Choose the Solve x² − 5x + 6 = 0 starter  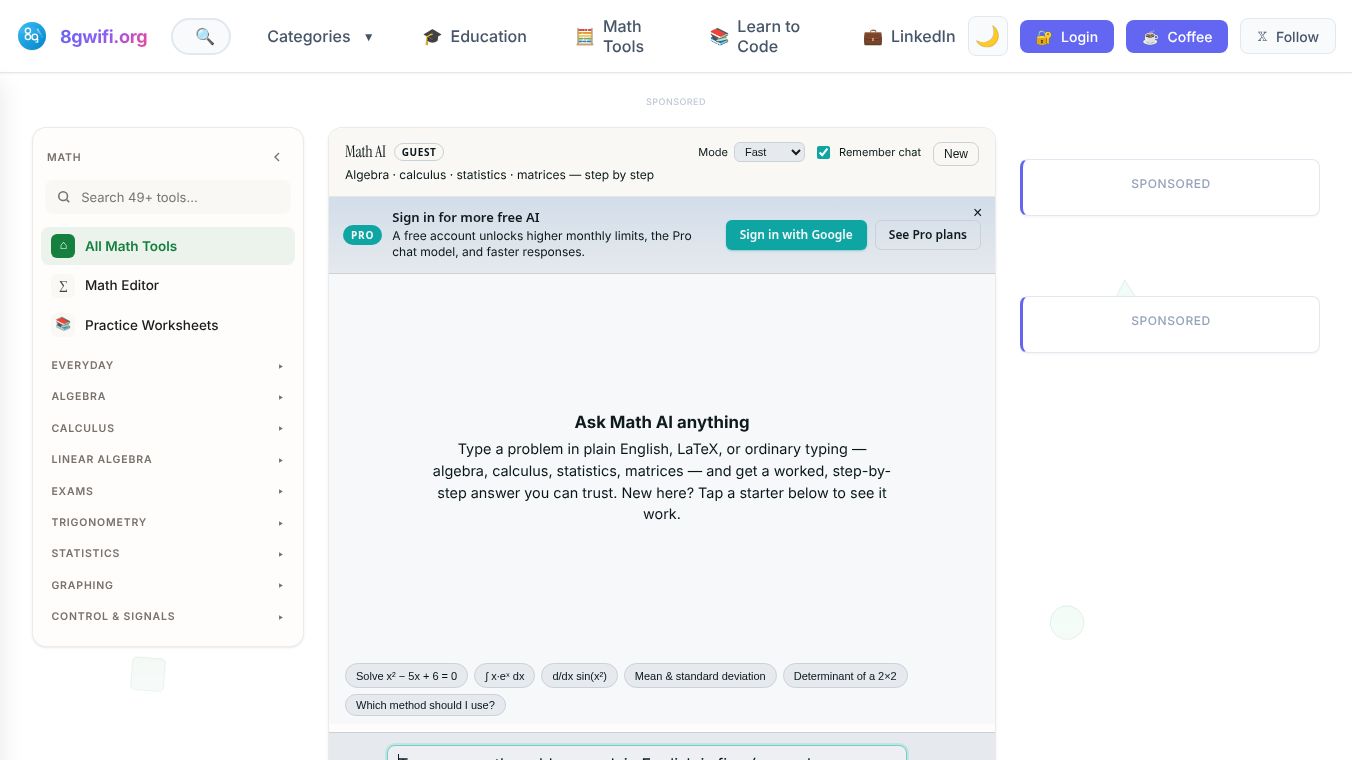(407, 676)
